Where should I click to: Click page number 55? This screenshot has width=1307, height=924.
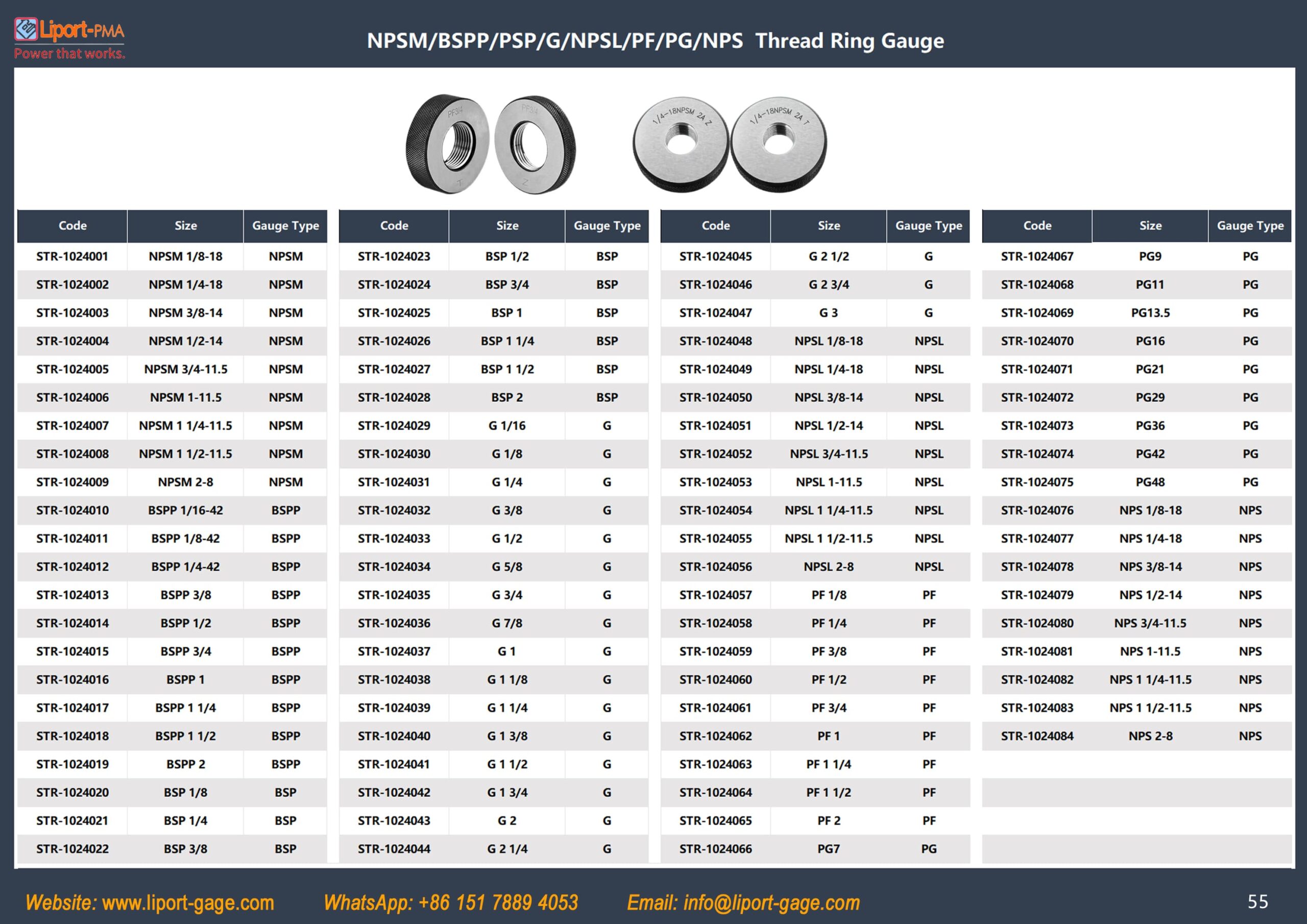click(1257, 902)
